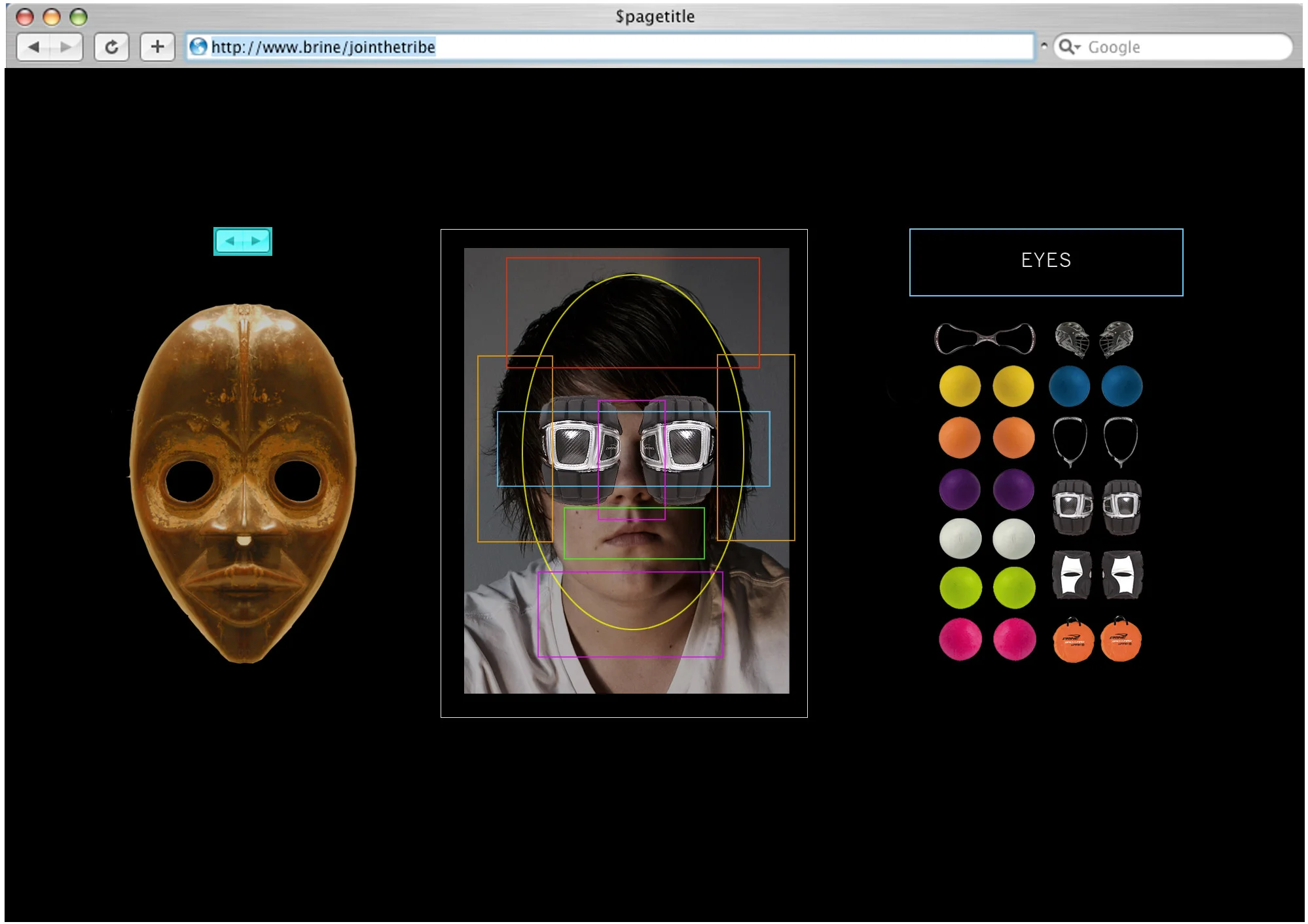Image resolution: width=1308 pixels, height=924 pixels.
Task: Choose the left chin strap outline item
Action: pyautogui.click(x=1070, y=442)
